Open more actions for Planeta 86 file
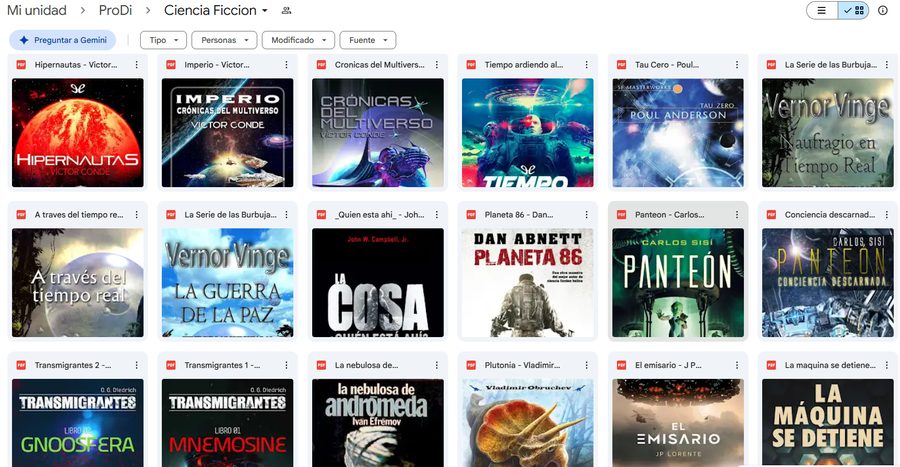This screenshot has height=467, width=900. (x=587, y=215)
